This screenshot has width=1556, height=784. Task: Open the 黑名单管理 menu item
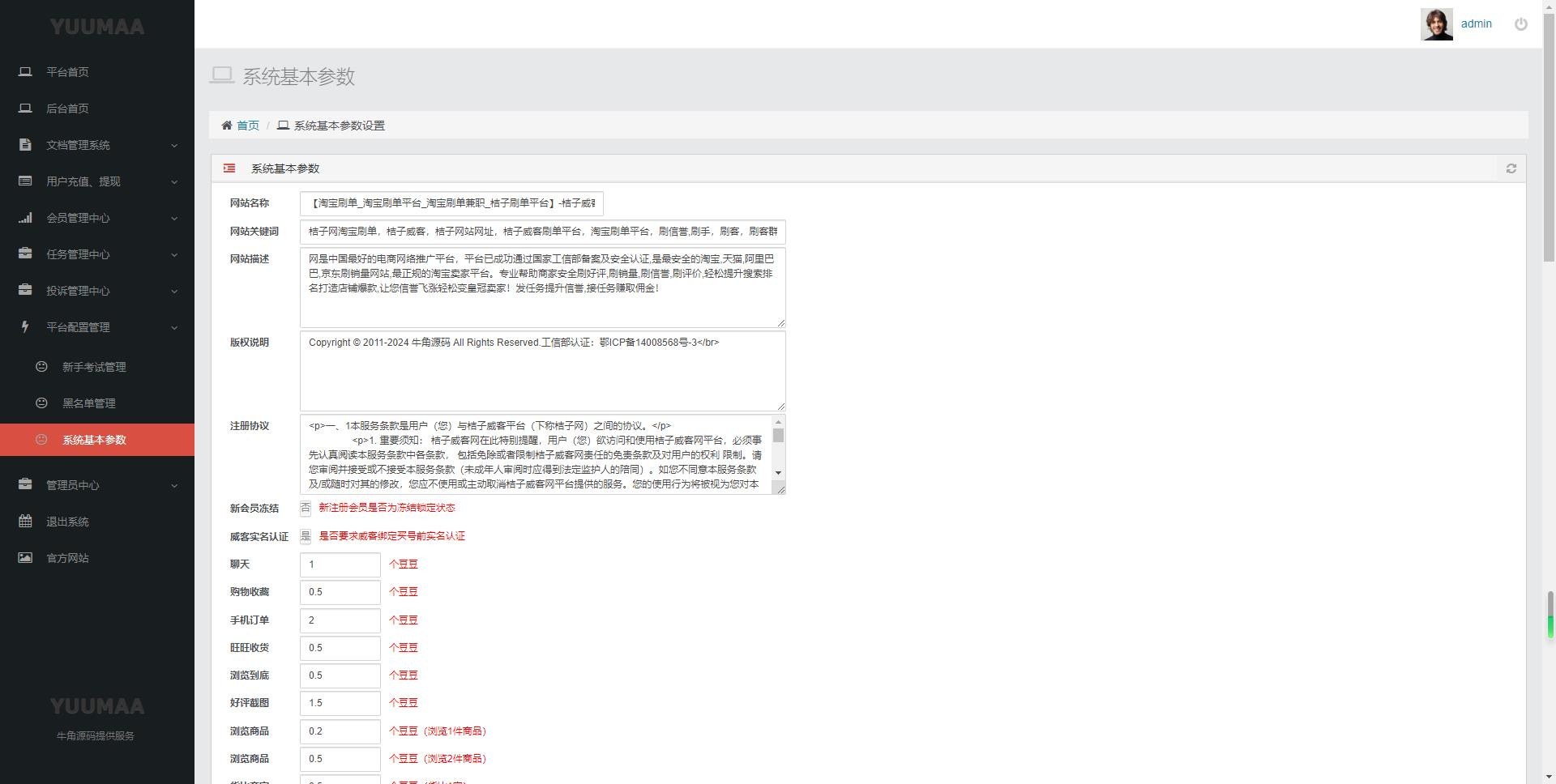[89, 403]
